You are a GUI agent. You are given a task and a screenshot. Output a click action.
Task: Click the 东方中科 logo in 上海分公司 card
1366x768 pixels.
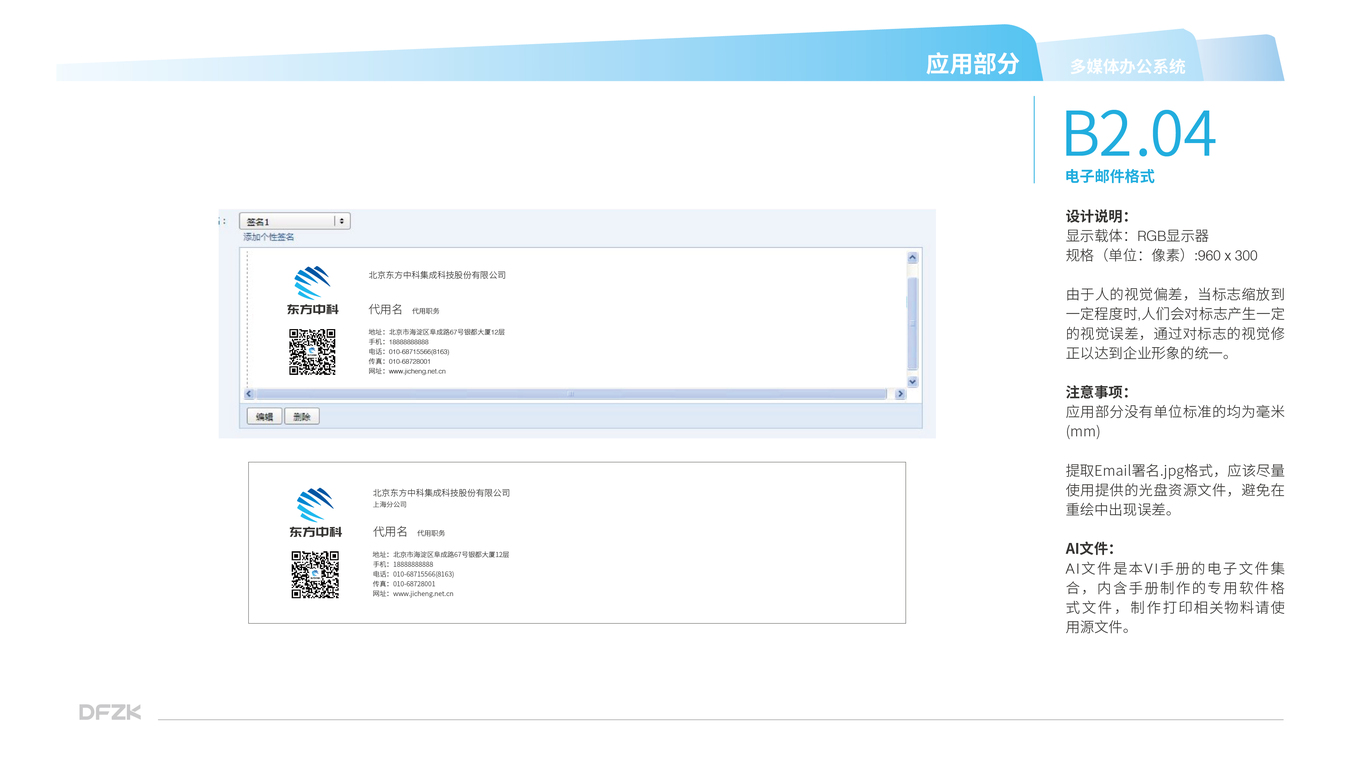click(316, 513)
